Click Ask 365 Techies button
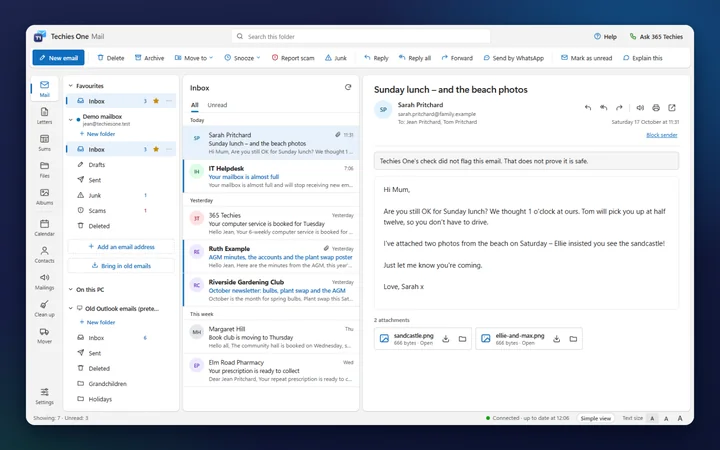 [x=656, y=36]
